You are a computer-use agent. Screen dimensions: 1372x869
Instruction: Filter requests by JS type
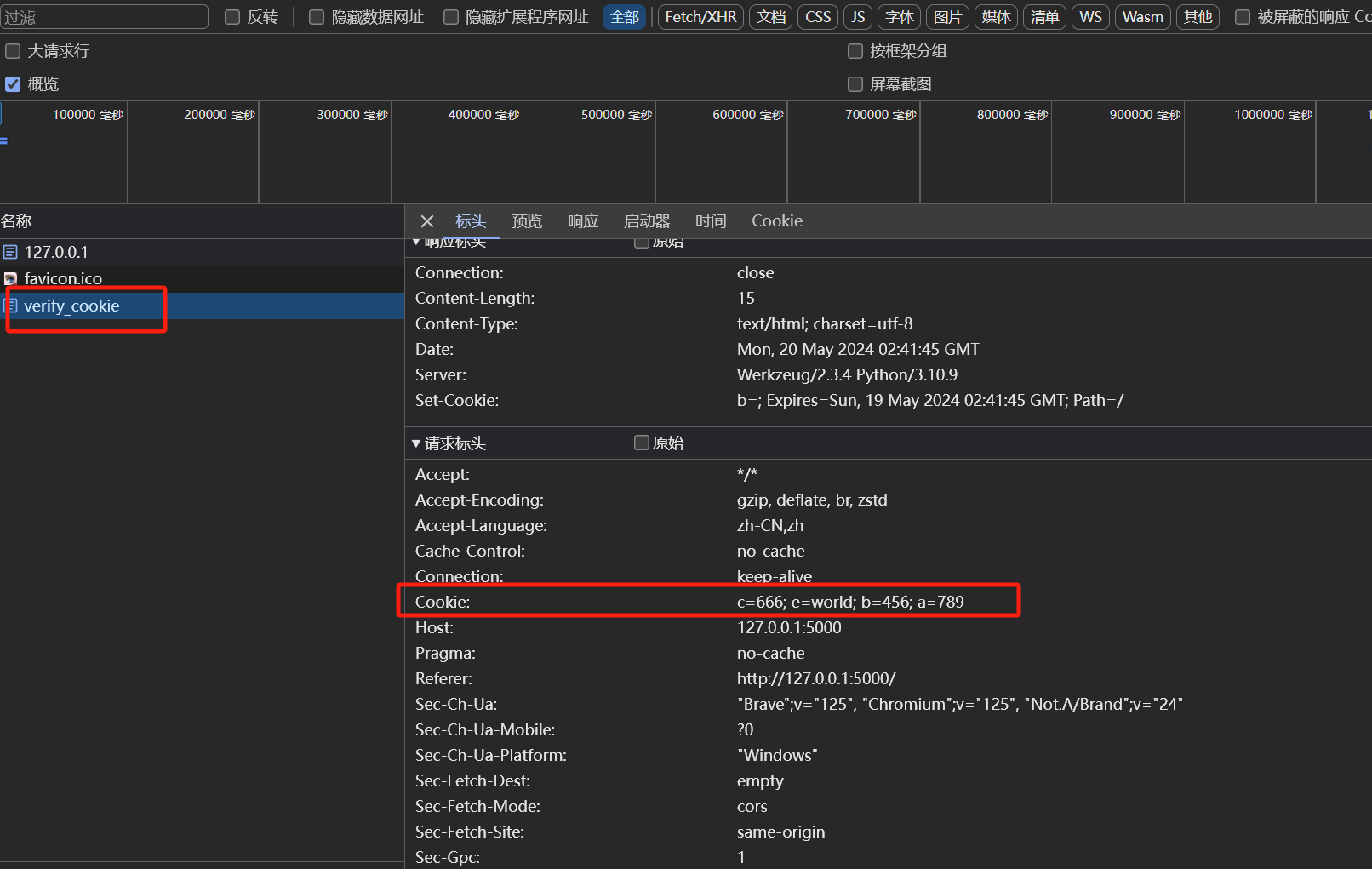858,17
